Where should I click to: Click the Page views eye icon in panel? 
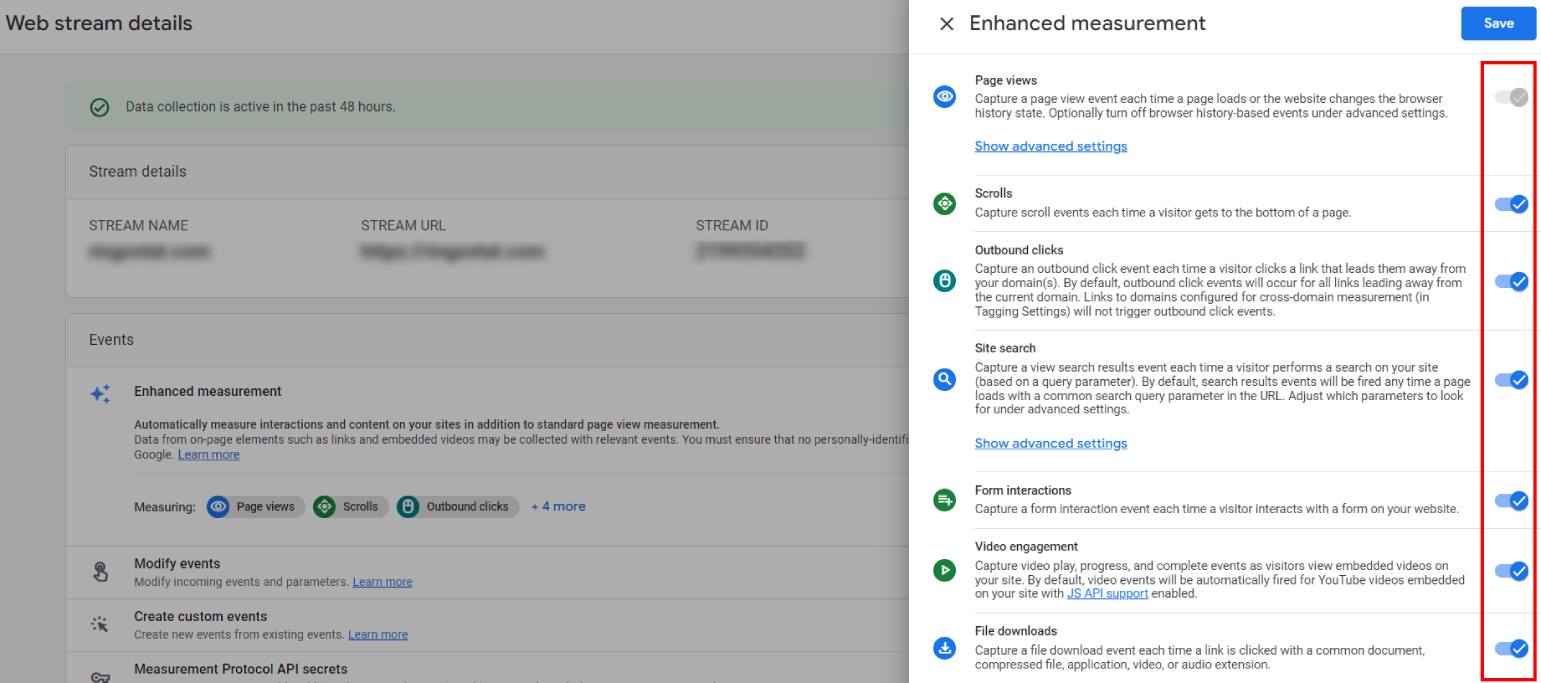pyautogui.click(x=944, y=97)
